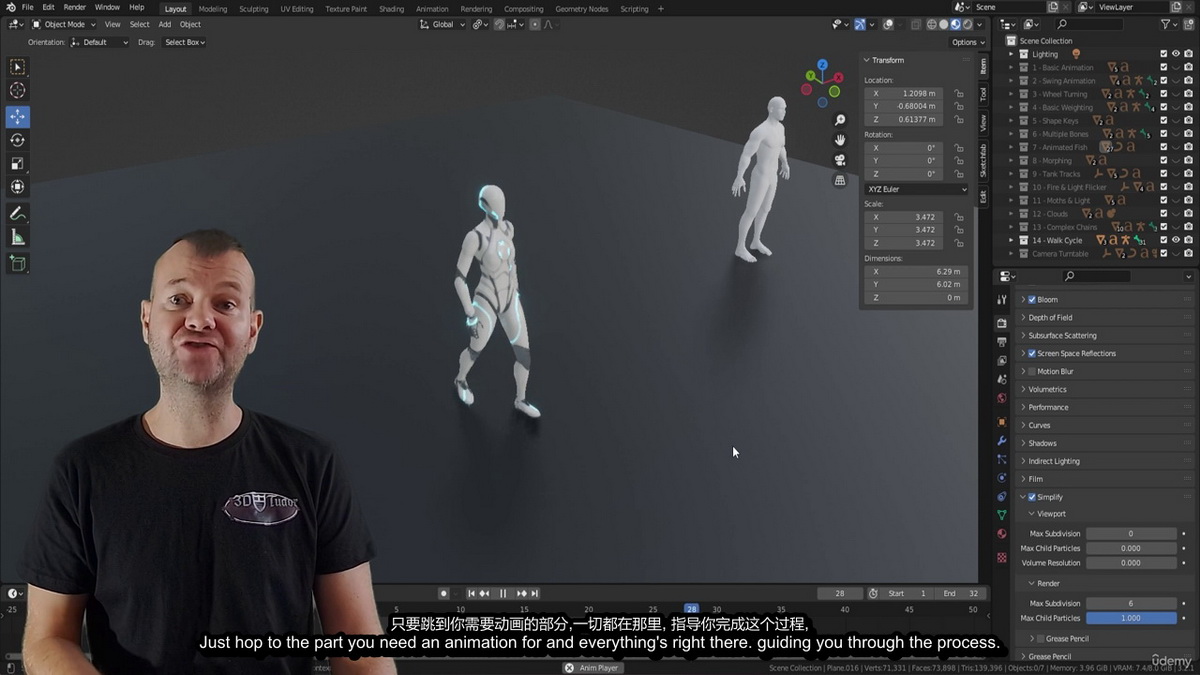Select the Scale tool in left toolbar
1200x675 pixels.
(x=18, y=163)
